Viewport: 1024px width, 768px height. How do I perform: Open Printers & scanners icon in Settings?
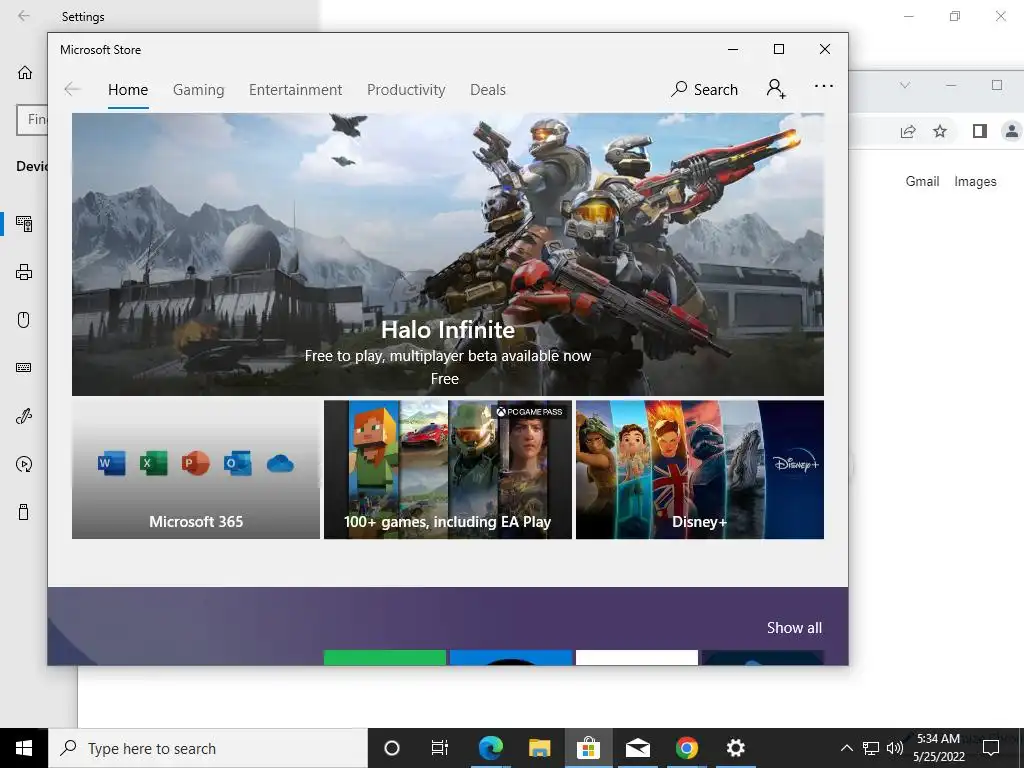click(24, 272)
